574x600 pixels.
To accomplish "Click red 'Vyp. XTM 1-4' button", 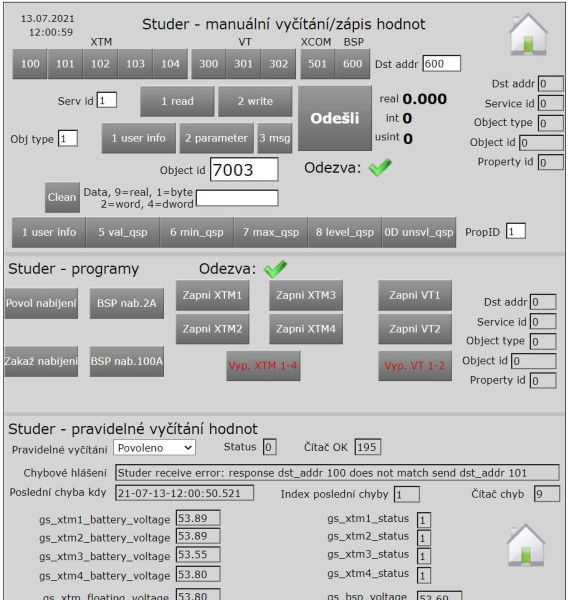I will pos(263,366).
